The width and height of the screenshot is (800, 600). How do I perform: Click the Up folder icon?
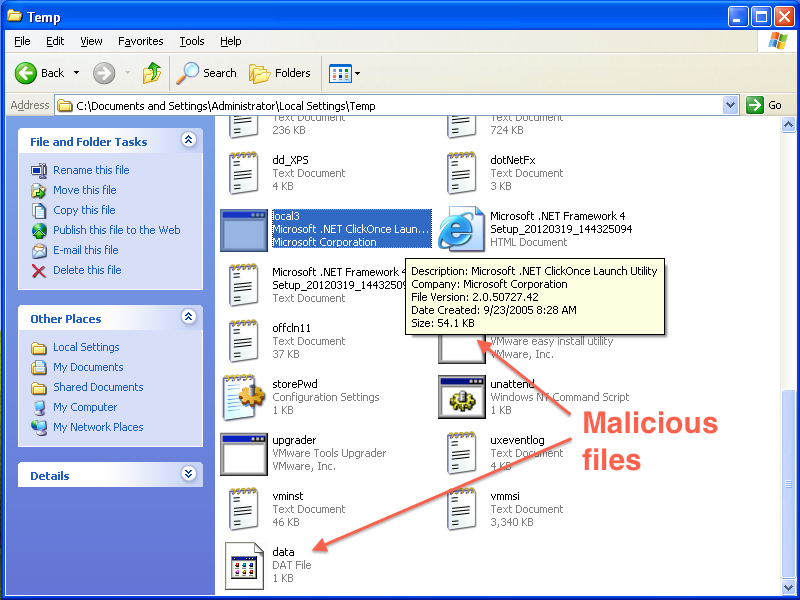pyautogui.click(x=152, y=73)
